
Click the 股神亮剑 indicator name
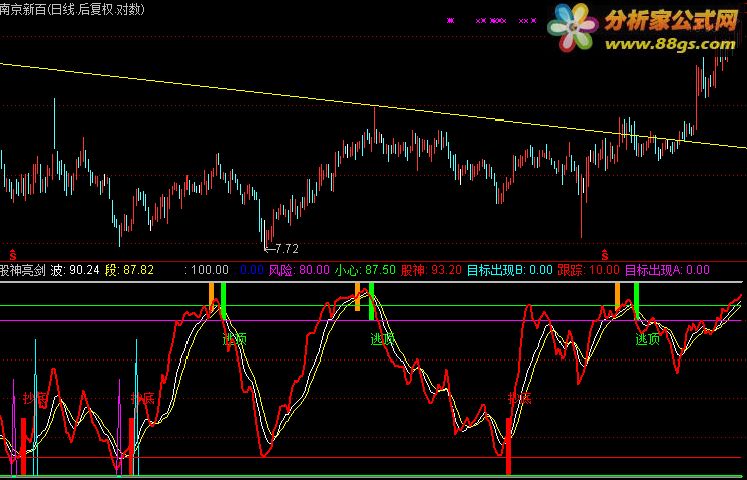(x=23, y=270)
